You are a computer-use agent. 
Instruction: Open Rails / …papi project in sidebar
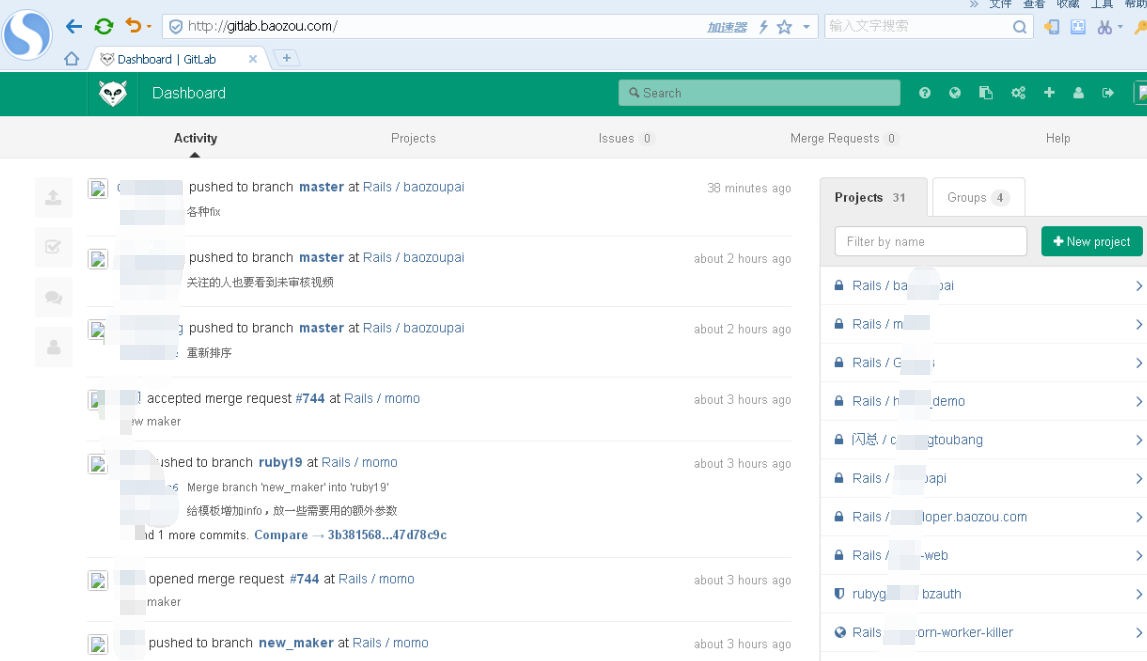899,478
